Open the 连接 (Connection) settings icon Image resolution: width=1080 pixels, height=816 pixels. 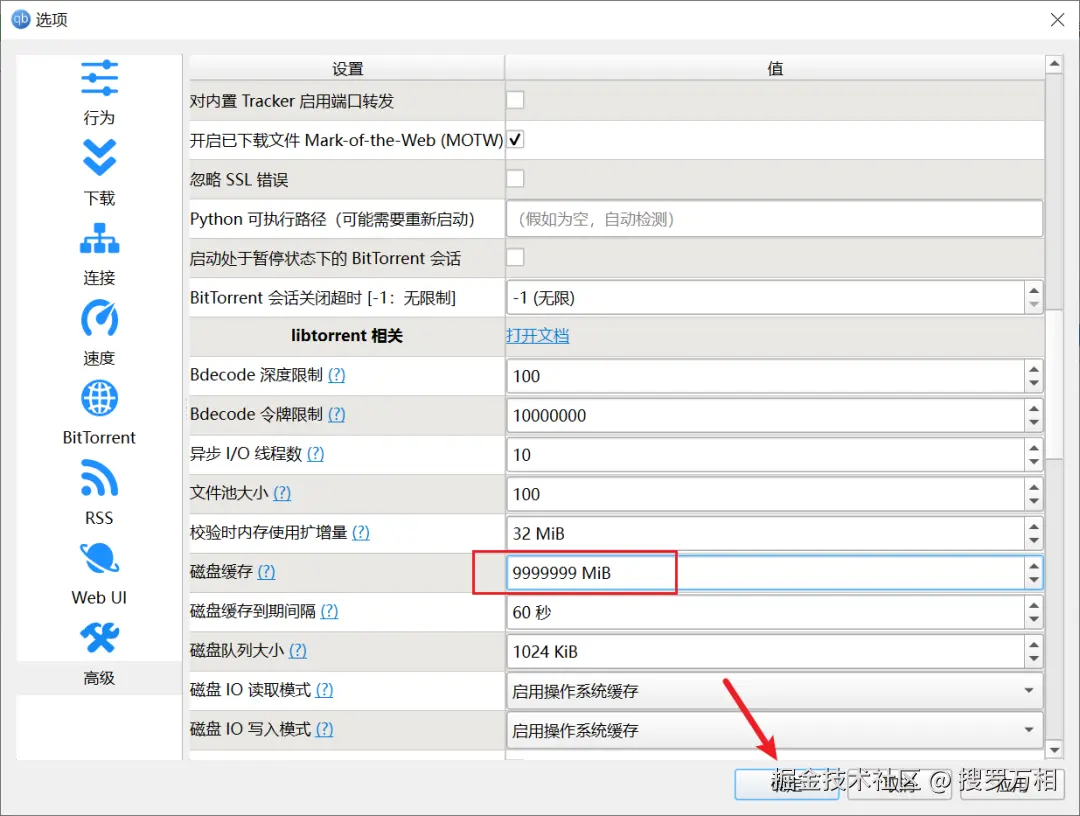coord(99,238)
